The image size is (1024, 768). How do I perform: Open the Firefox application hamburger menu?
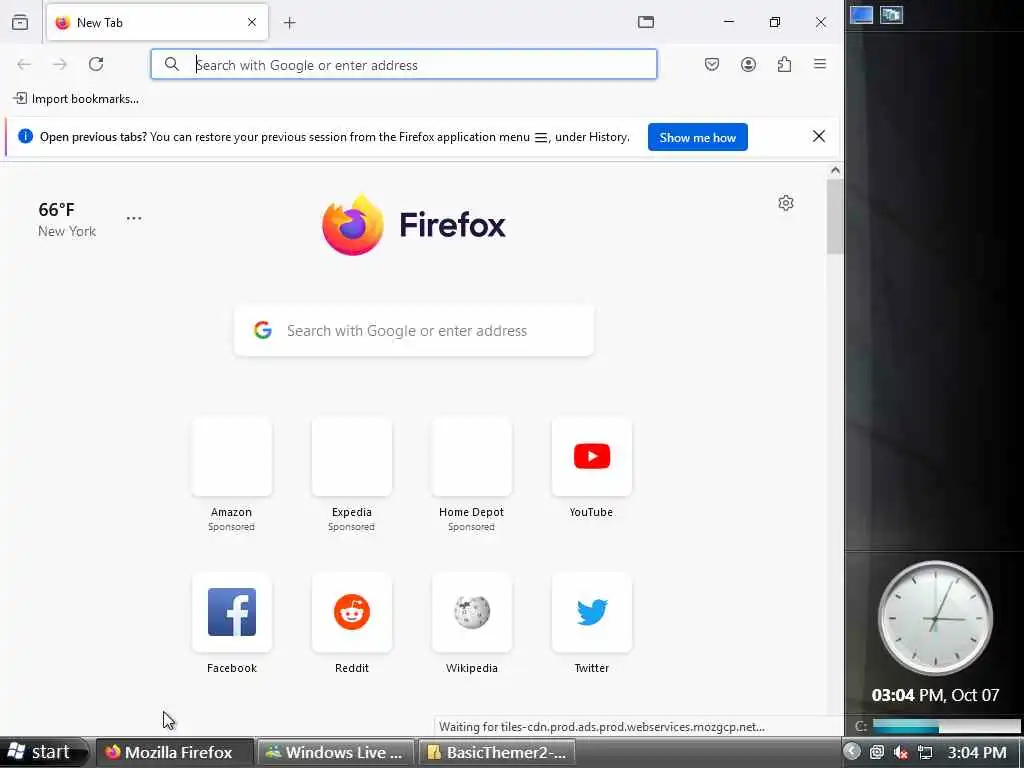820,64
